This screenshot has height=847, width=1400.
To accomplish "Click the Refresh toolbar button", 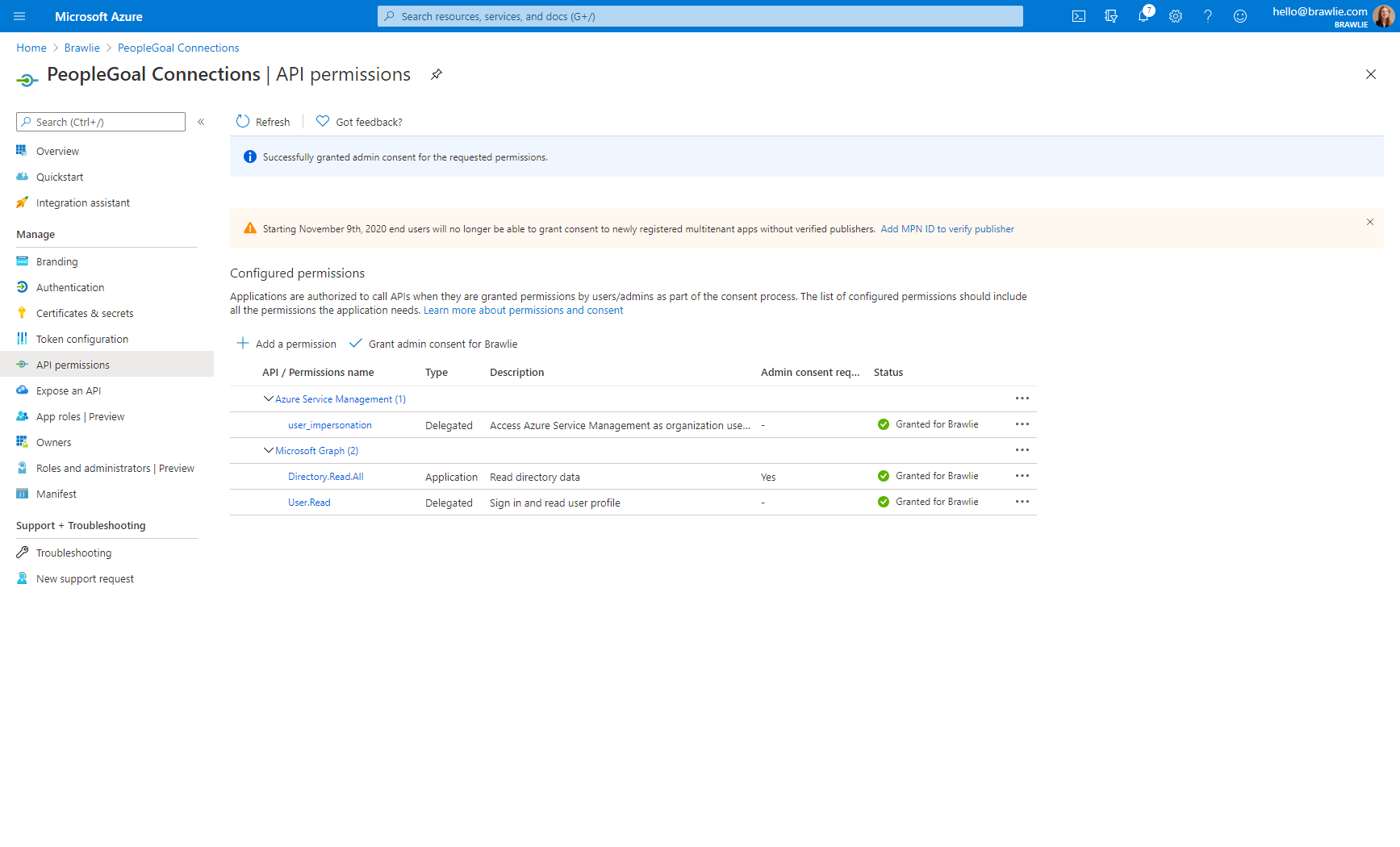I will click(263, 122).
